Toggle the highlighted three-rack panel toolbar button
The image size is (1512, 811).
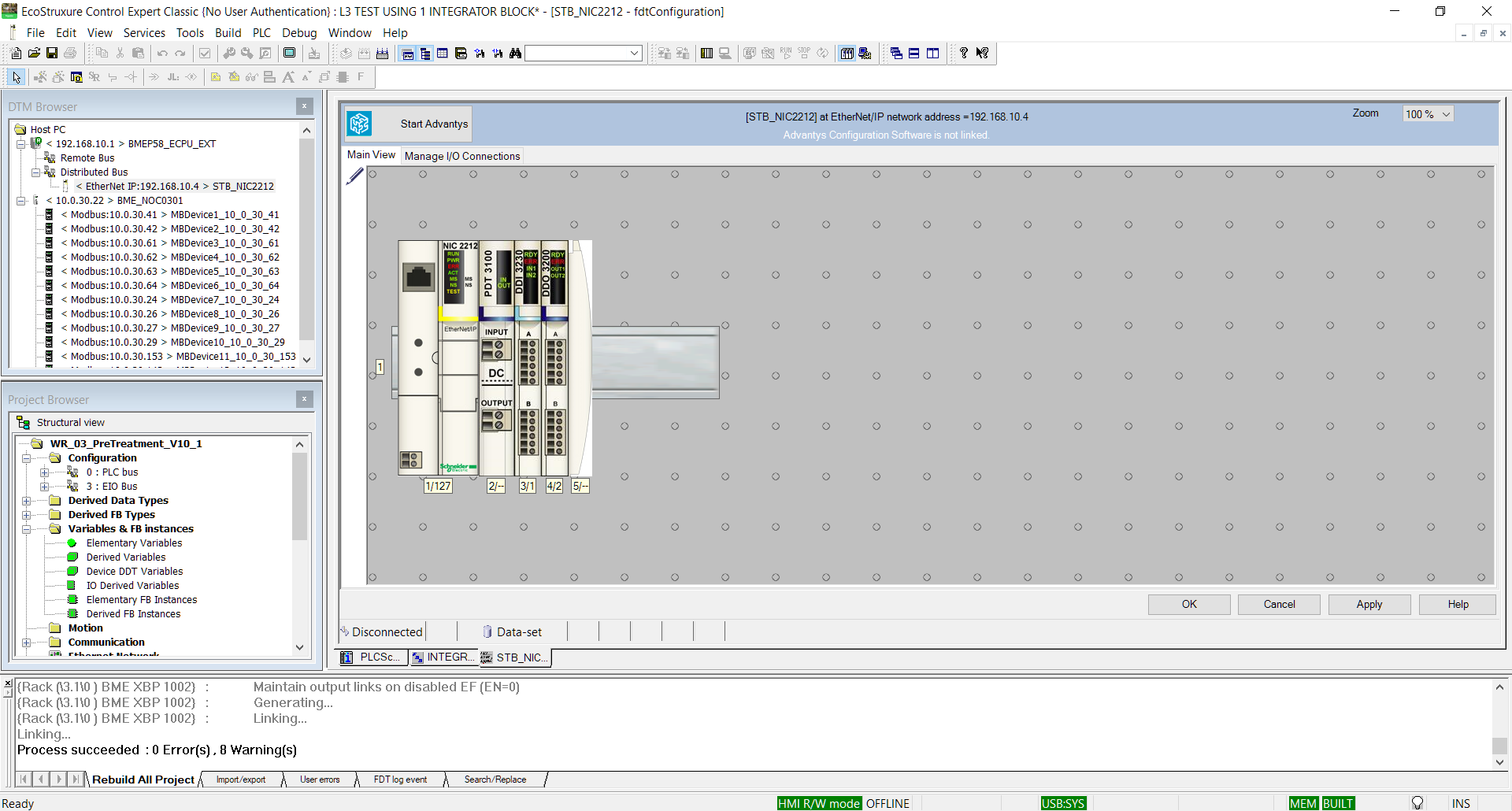click(847, 54)
